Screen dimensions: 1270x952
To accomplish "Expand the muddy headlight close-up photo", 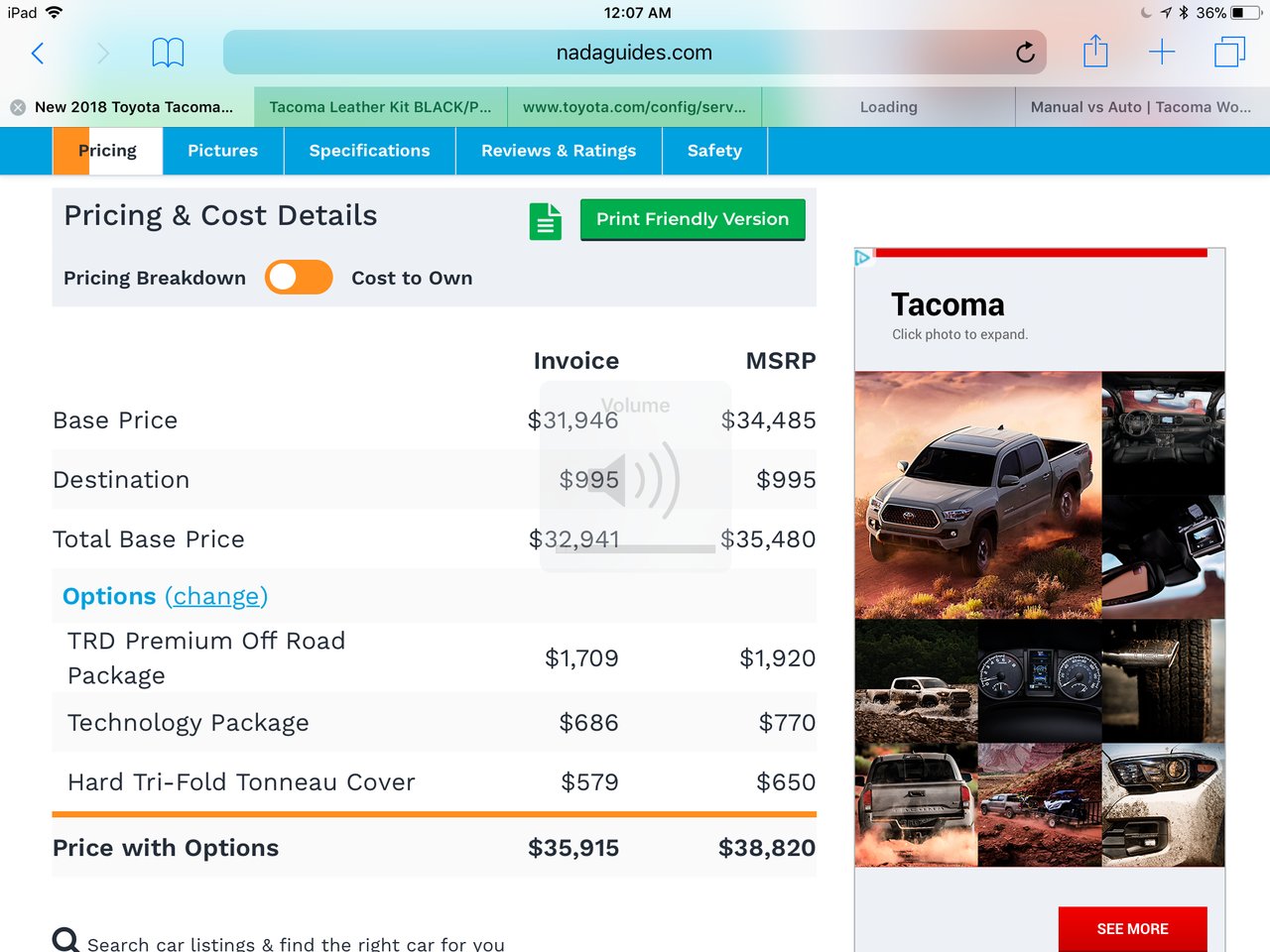I will pyautogui.click(x=1164, y=805).
